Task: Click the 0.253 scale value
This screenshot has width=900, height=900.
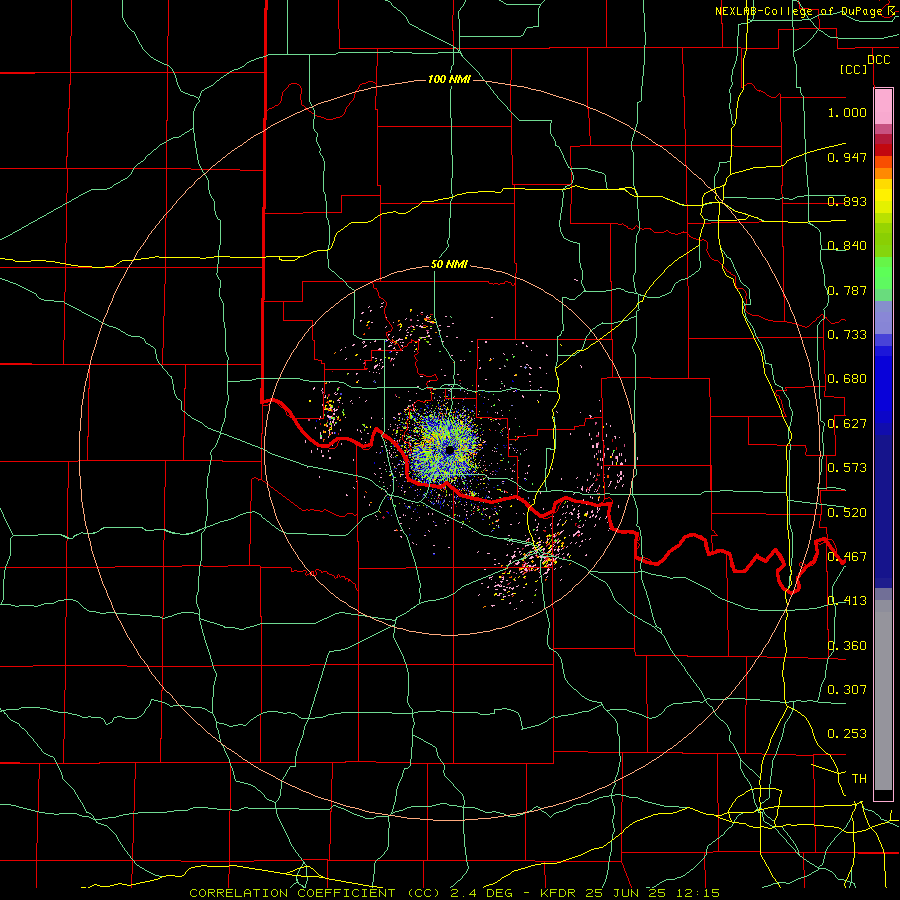Action: pyautogui.click(x=847, y=734)
